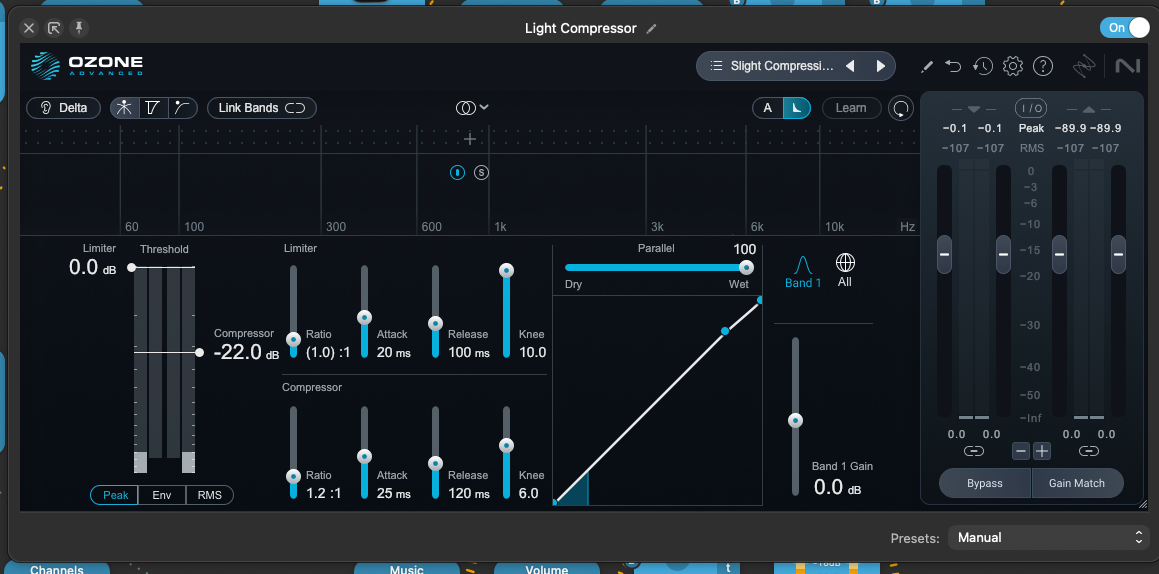Open Ozone settings gear

[1012, 66]
